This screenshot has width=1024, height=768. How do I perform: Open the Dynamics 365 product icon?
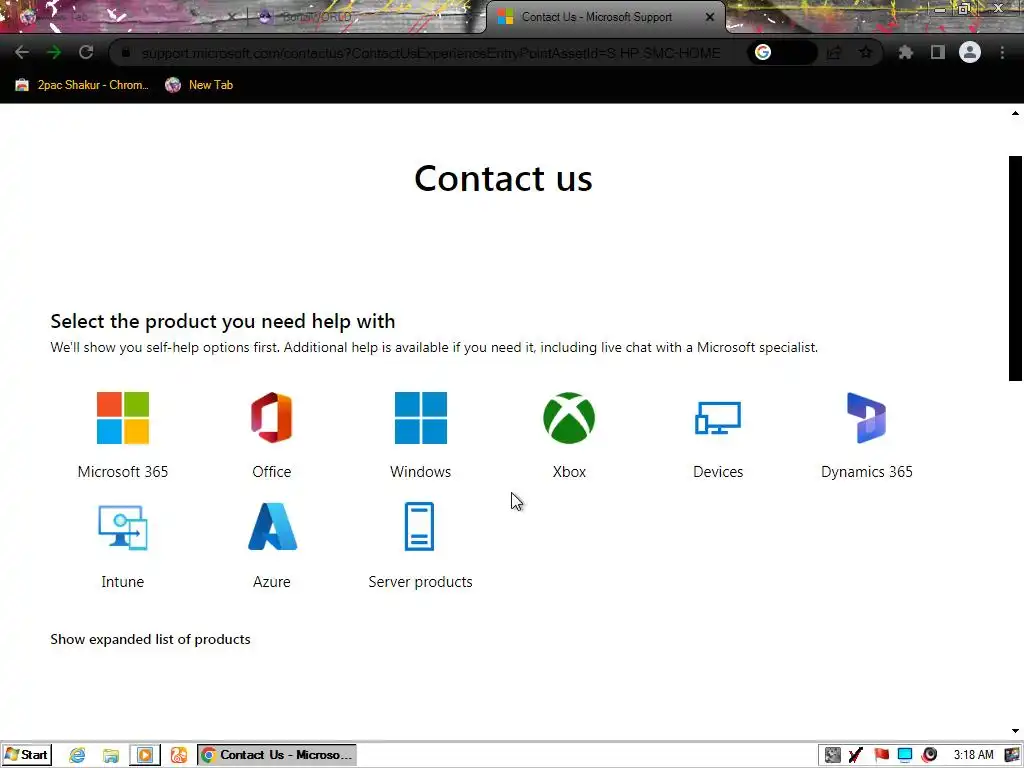click(x=867, y=418)
